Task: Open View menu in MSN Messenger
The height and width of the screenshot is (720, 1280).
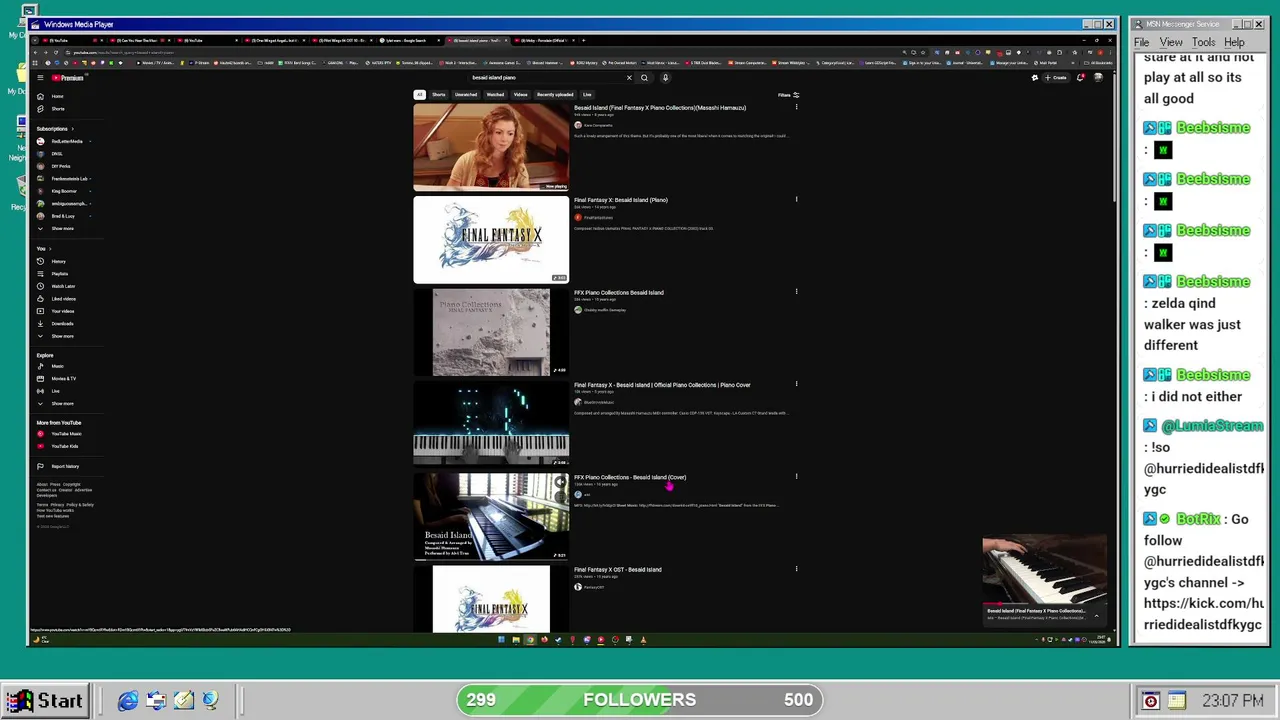Action: [1171, 43]
